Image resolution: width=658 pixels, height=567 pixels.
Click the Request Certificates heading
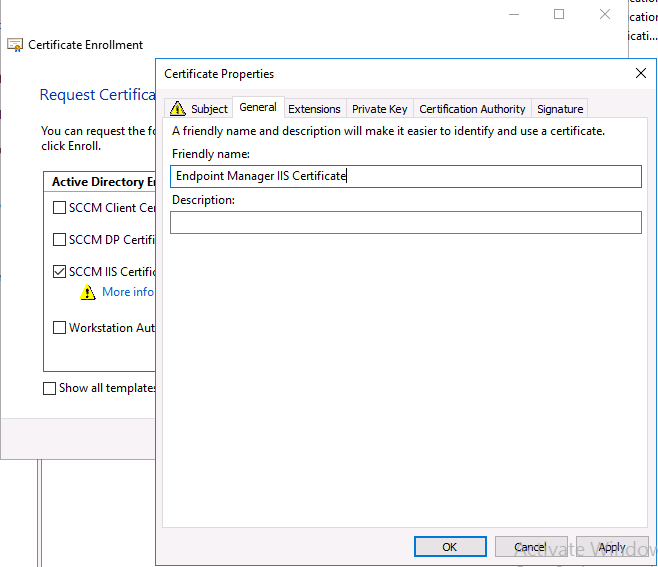(97, 95)
